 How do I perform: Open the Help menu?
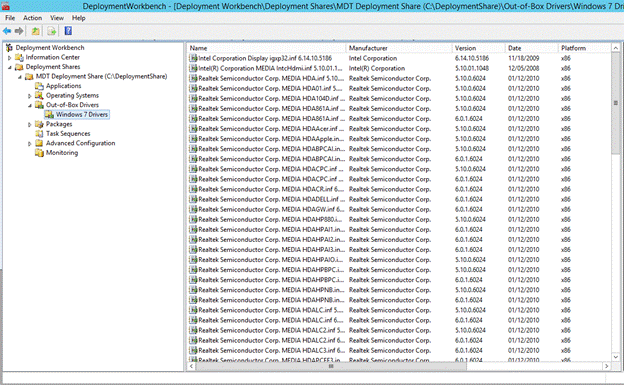click(x=78, y=18)
